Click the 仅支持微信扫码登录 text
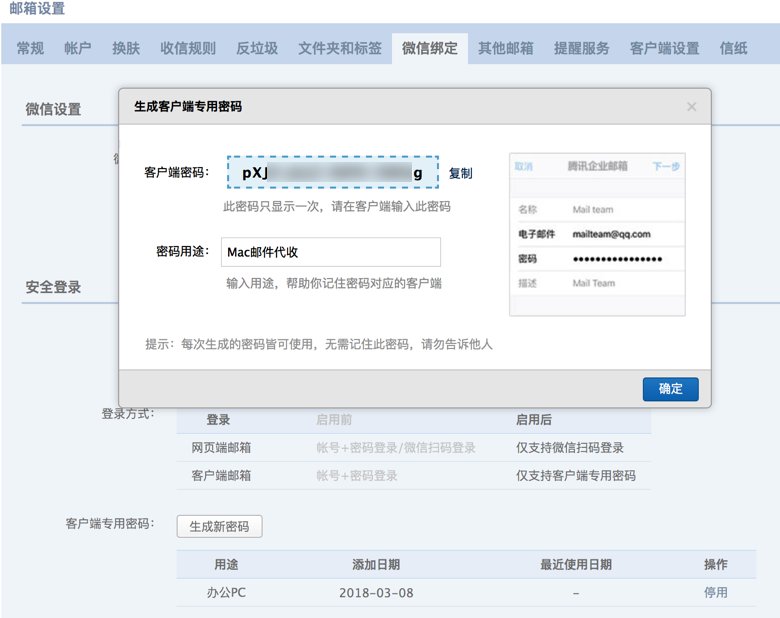The image size is (780, 618). point(570,447)
